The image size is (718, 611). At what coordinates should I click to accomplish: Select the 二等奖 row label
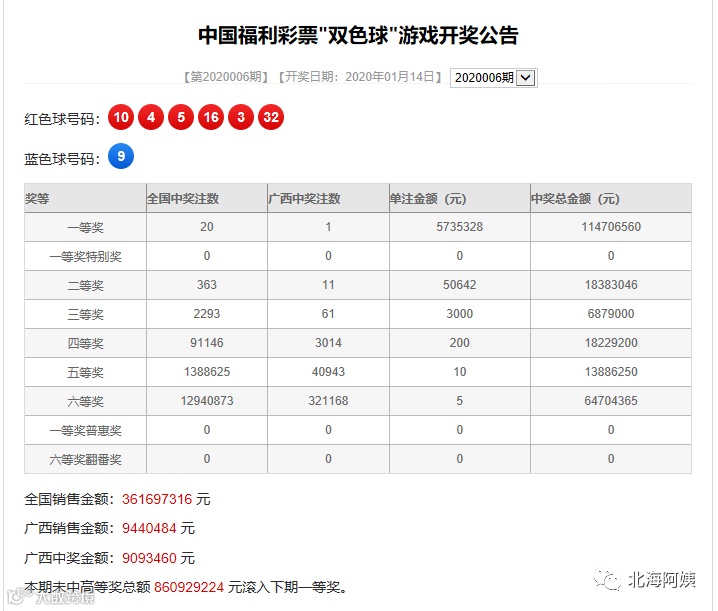85,285
